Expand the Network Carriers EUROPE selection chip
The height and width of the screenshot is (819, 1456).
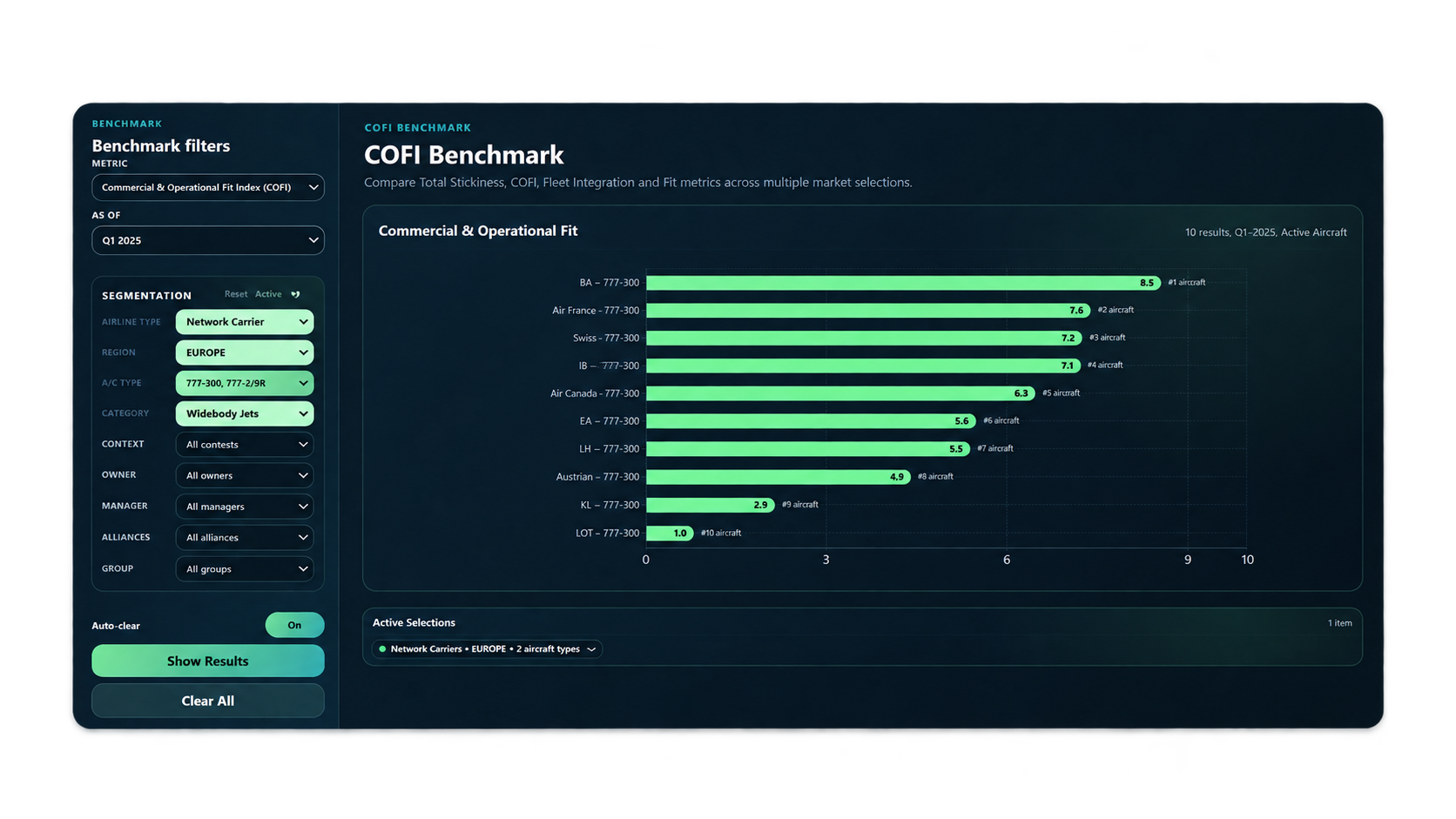[x=487, y=649]
